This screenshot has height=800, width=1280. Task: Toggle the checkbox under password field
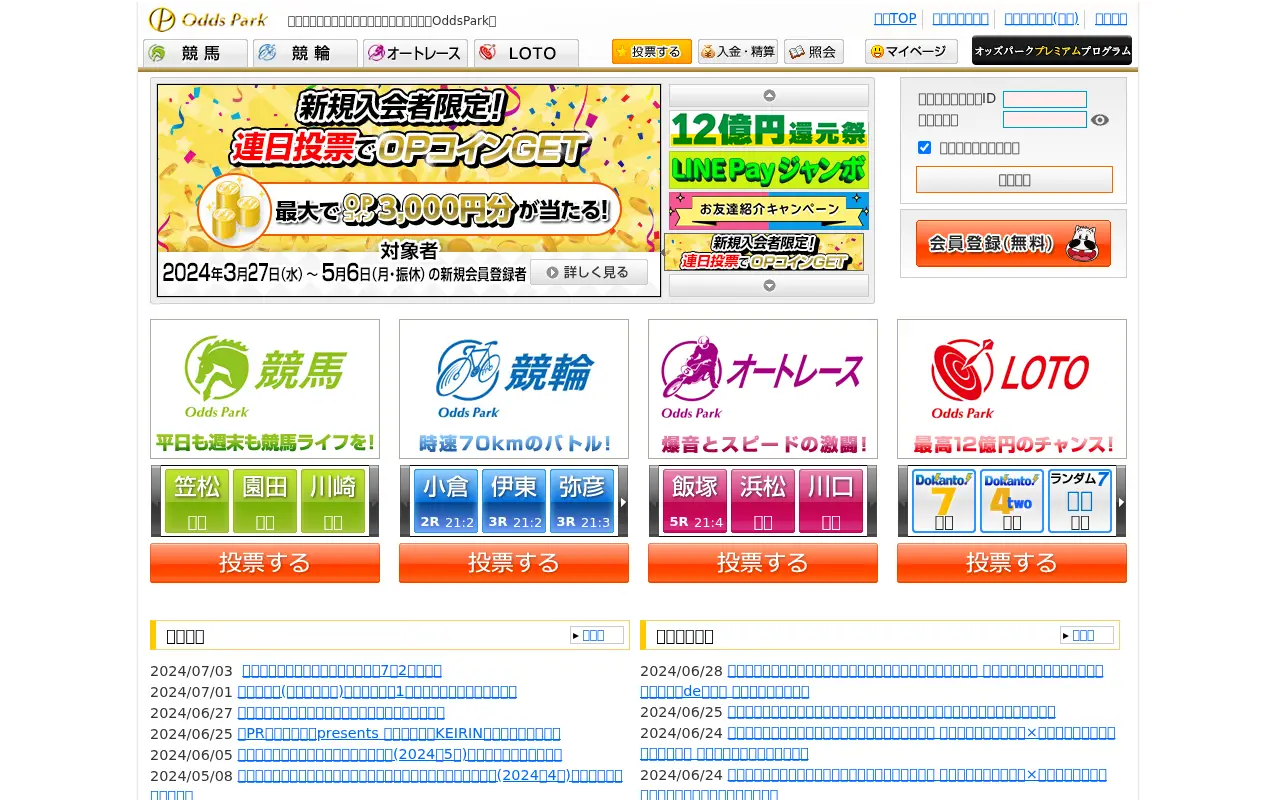(x=924, y=147)
